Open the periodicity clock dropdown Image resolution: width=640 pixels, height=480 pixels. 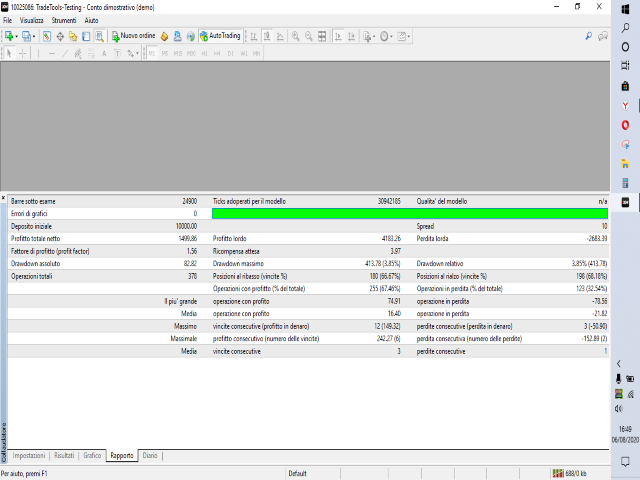(386, 36)
